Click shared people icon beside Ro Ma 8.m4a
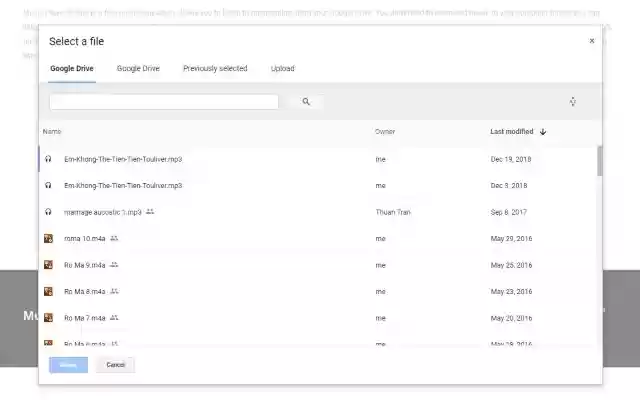Image resolution: width=640 pixels, height=400 pixels. point(114,291)
